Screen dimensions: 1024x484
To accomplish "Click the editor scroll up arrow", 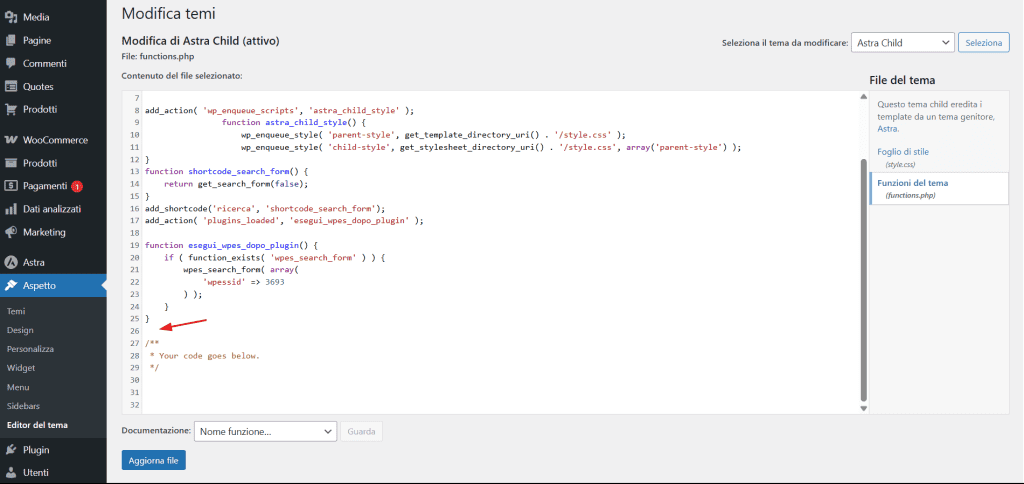I will [863, 97].
